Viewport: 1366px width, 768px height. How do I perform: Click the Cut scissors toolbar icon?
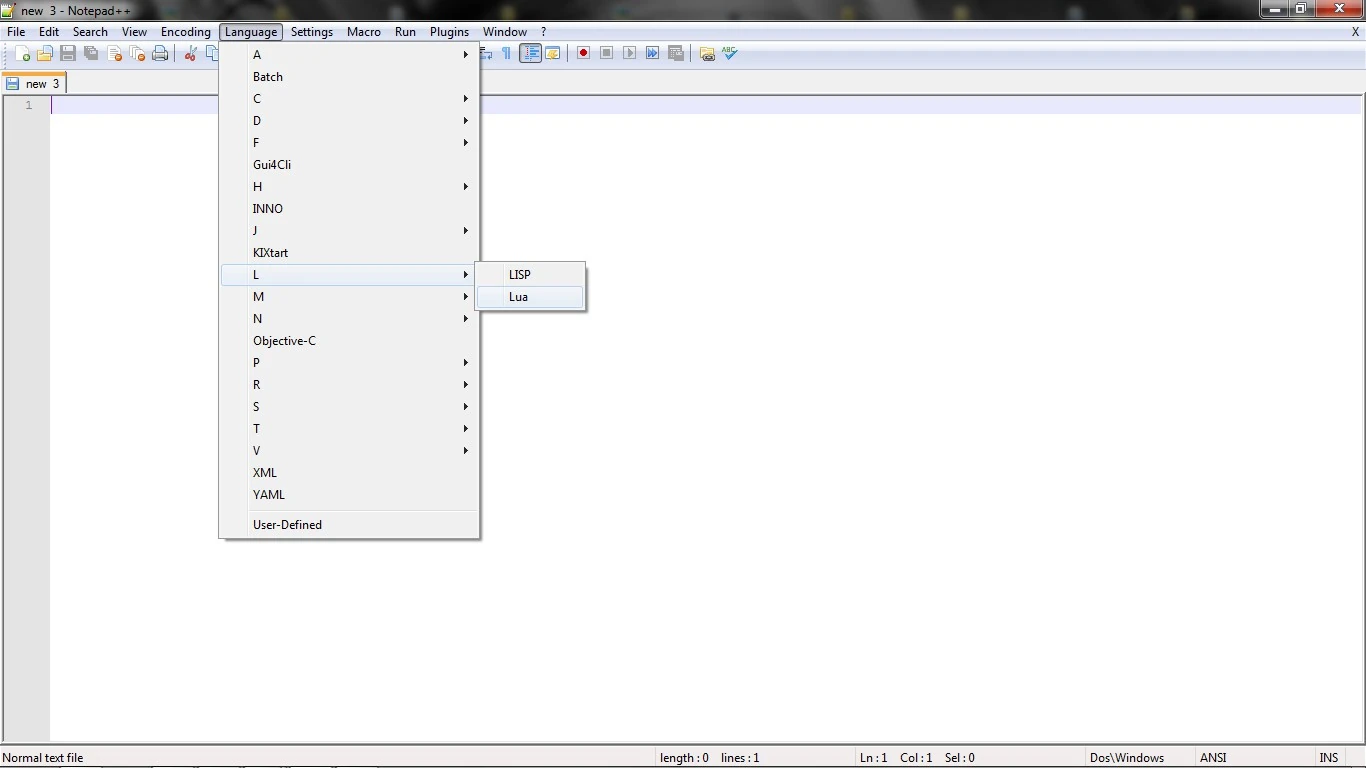(x=190, y=54)
